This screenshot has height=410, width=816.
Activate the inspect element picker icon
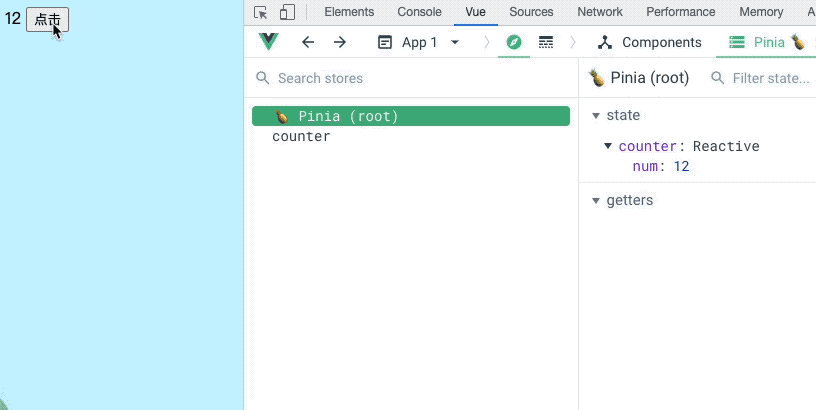[x=260, y=12]
